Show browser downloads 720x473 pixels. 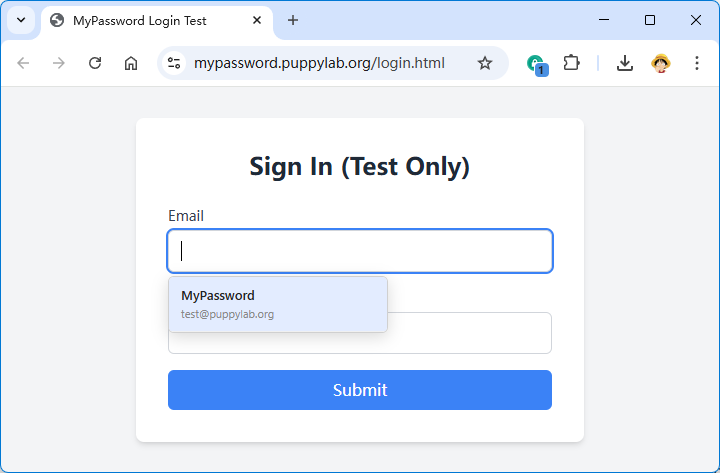coord(625,63)
